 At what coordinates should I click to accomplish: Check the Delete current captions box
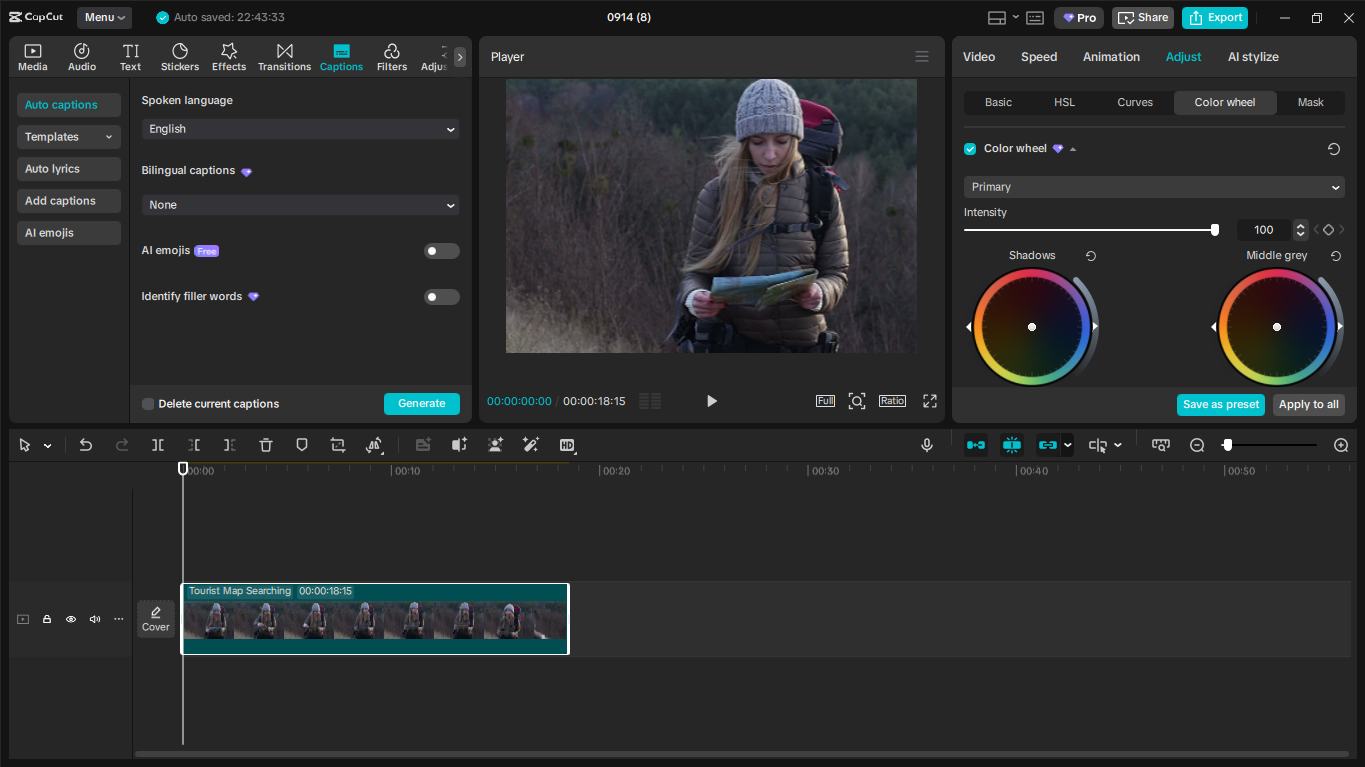(147, 404)
